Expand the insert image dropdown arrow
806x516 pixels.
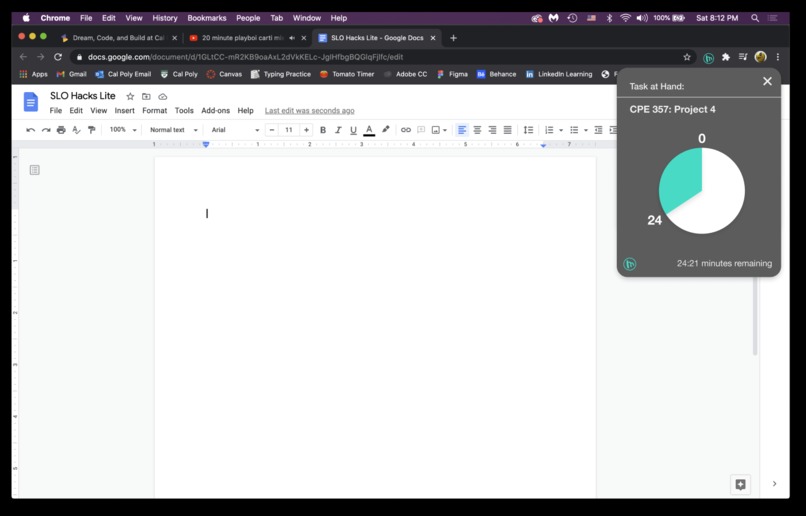(x=445, y=131)
